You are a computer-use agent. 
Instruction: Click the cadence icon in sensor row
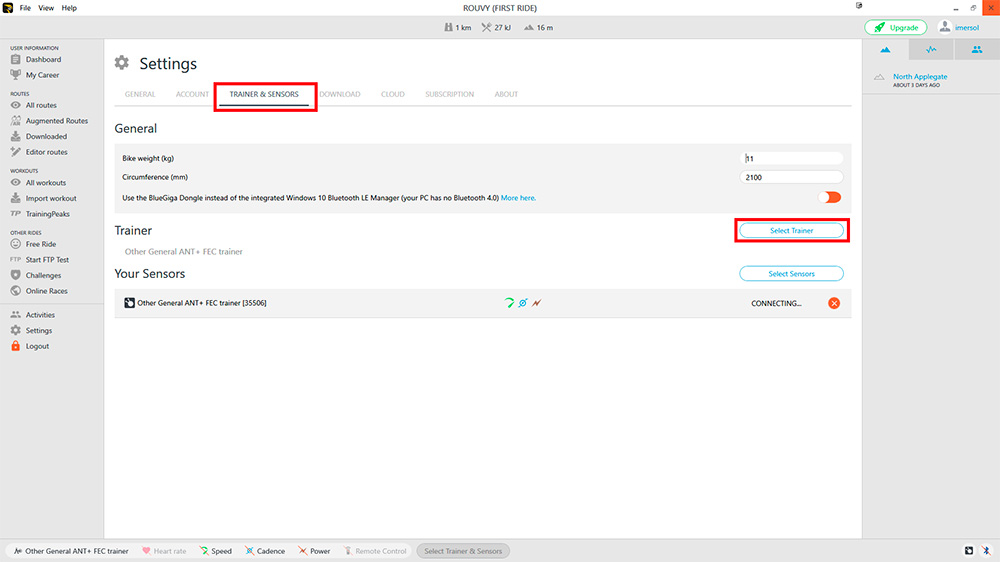tap(523, 303)
